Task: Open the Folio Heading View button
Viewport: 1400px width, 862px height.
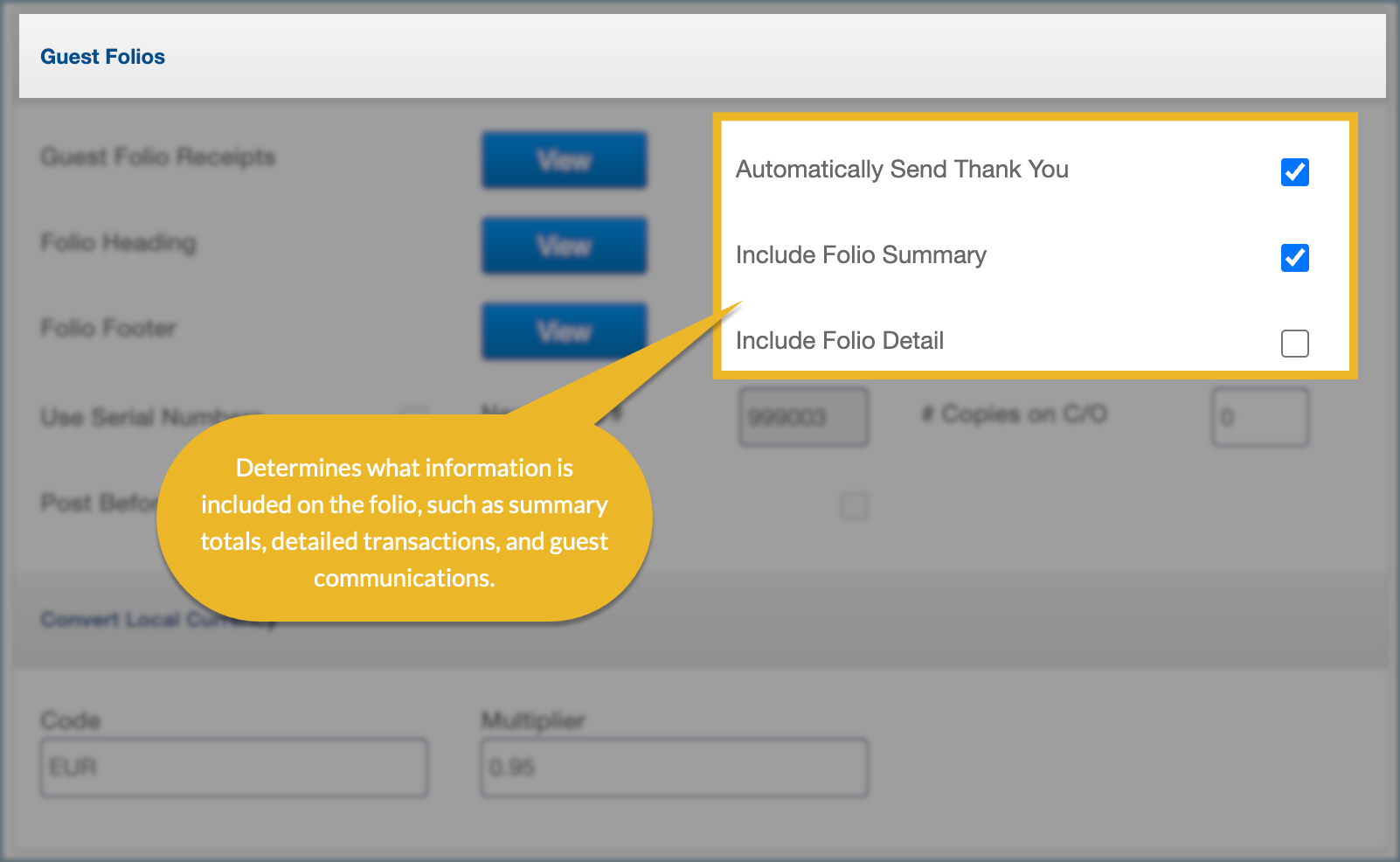Action: [x=564, y=246]
